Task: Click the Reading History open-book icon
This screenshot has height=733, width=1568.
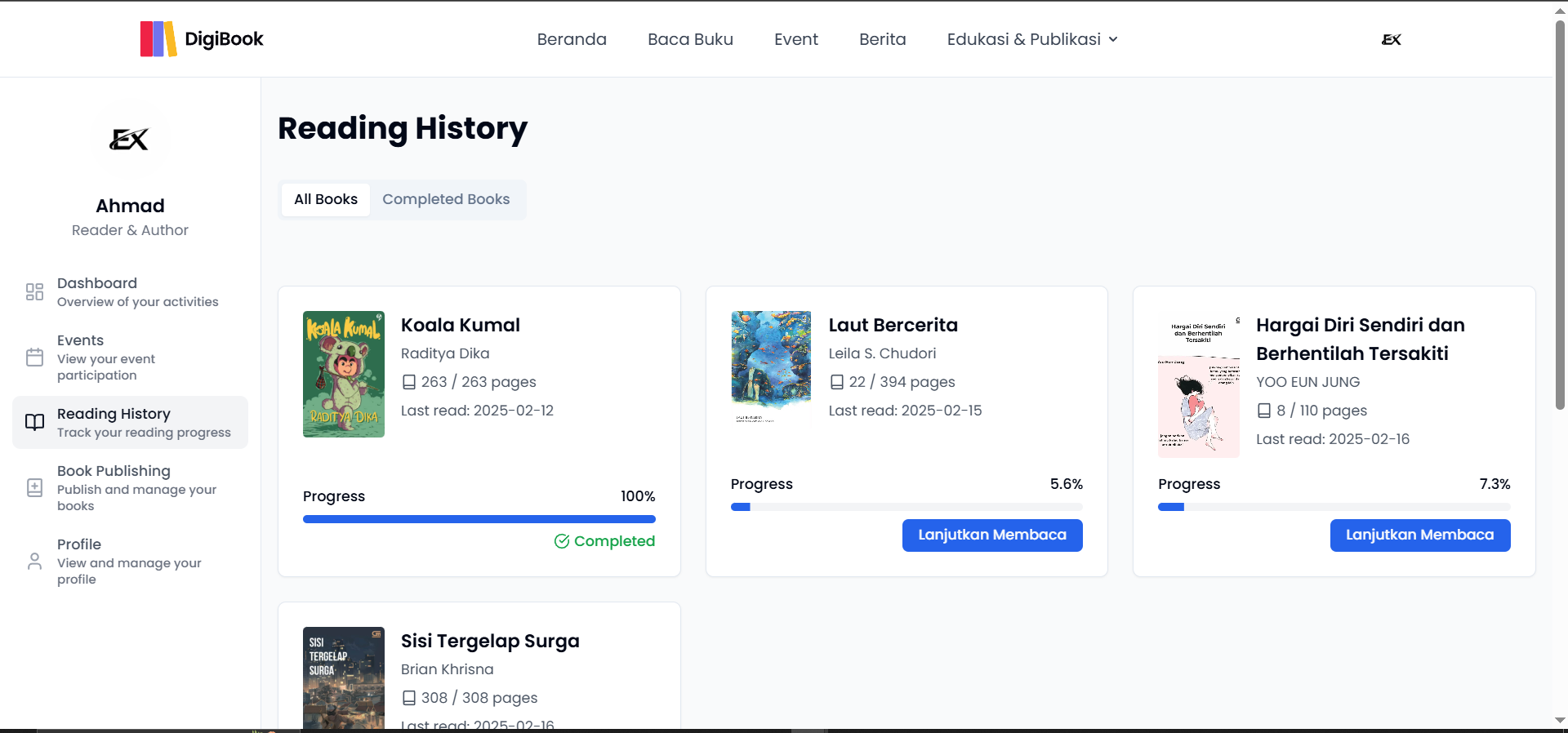Action: click(34, 422)
